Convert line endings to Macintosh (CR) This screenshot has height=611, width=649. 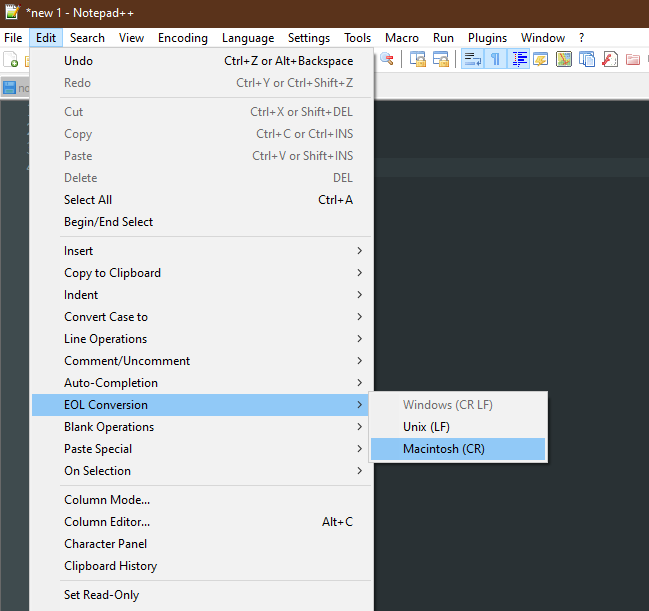coord(458,449)
